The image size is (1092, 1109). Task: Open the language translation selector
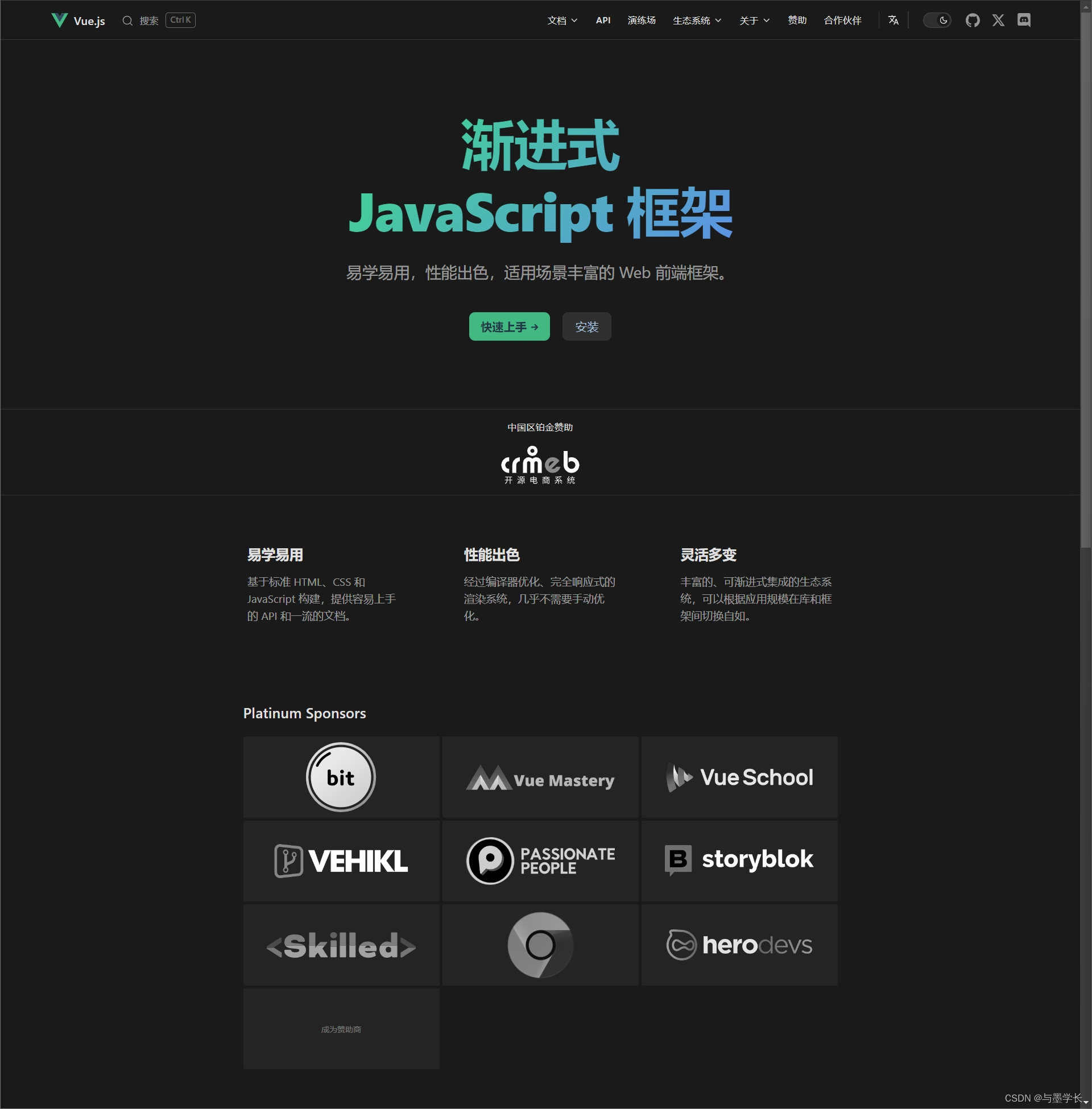[893, 20]
